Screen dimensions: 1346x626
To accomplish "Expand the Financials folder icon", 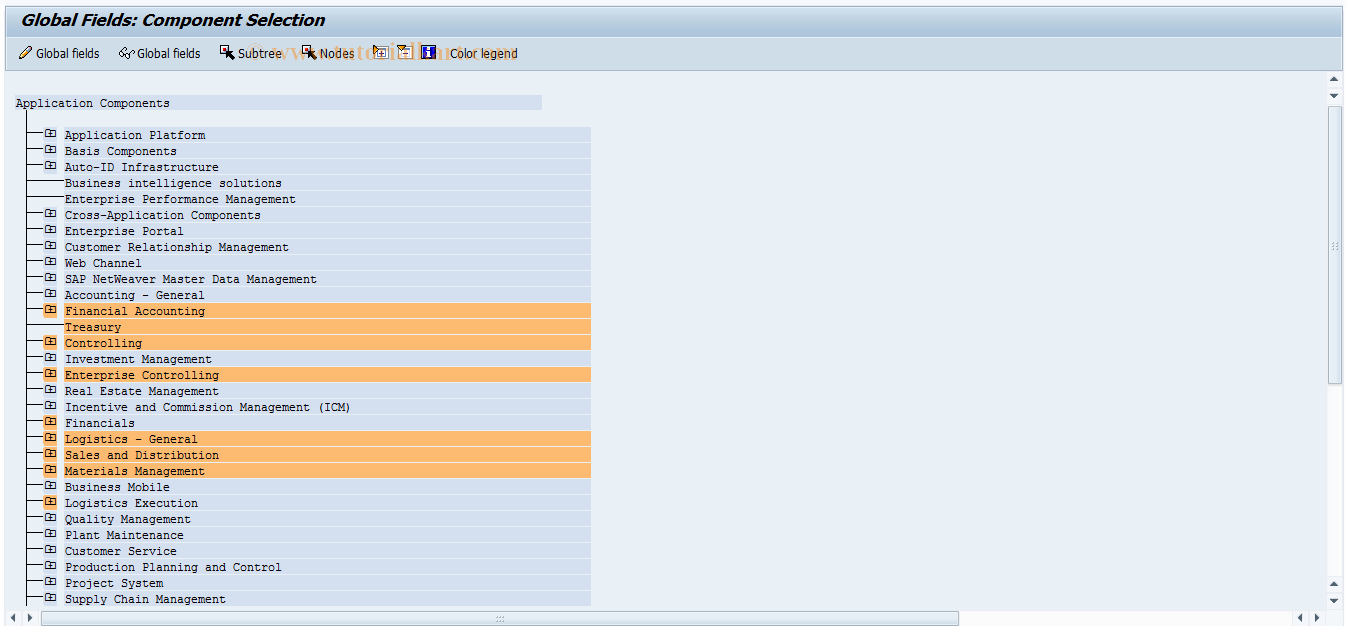I will (x=50, y=422).
